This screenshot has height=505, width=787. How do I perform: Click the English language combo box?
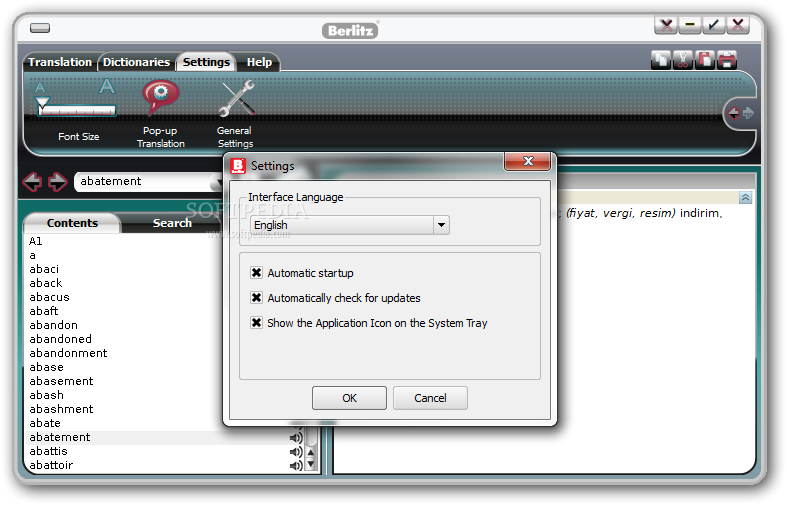(350, 225)
